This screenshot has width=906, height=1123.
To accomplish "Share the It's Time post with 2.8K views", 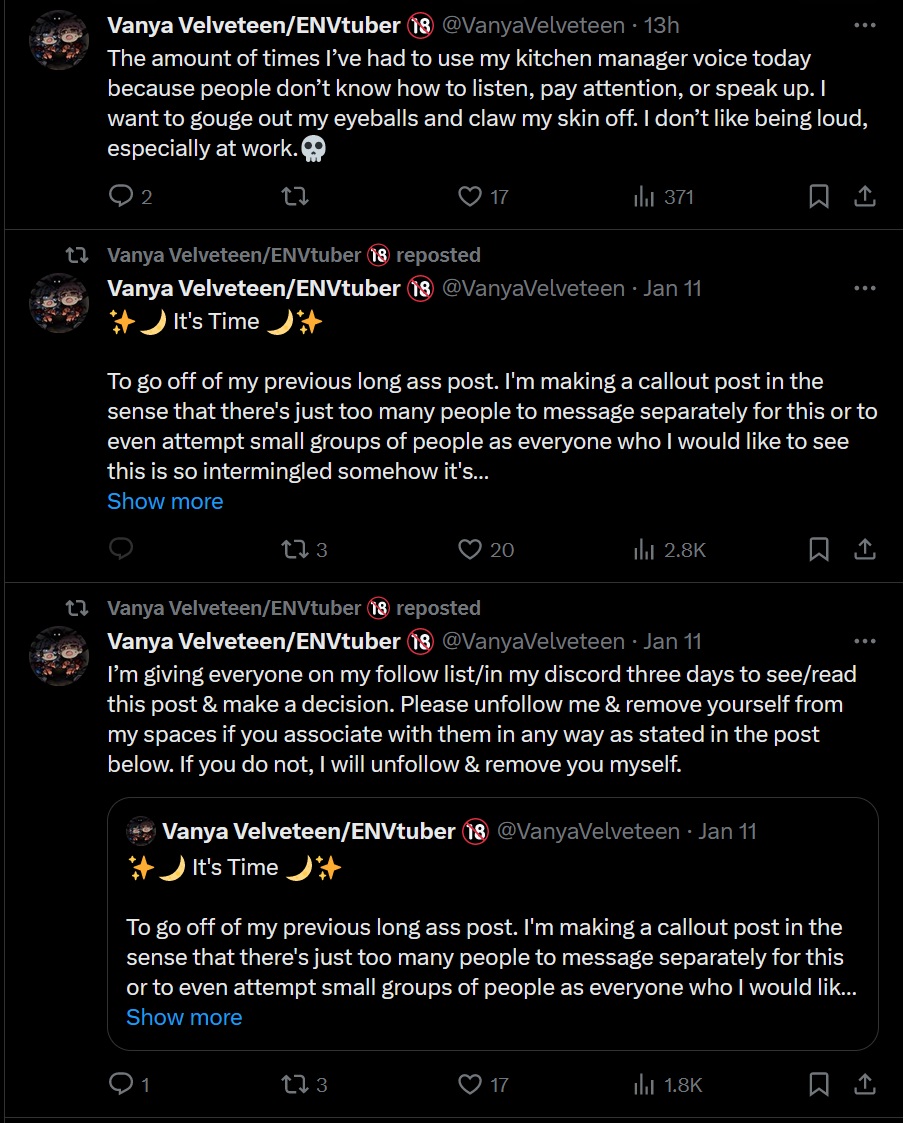I will point(864,549).
